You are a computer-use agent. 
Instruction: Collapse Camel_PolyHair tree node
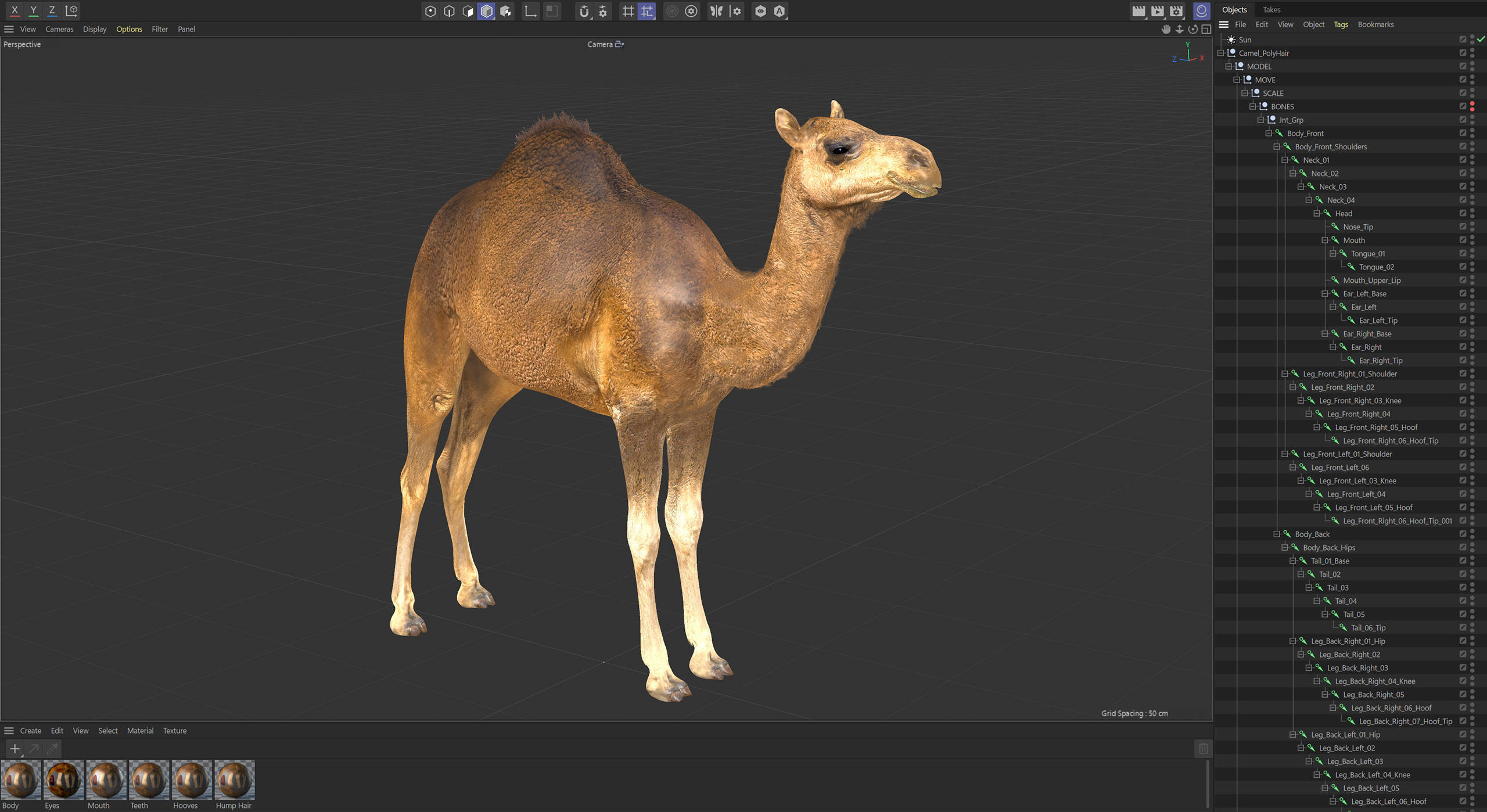click(1221, 53)
